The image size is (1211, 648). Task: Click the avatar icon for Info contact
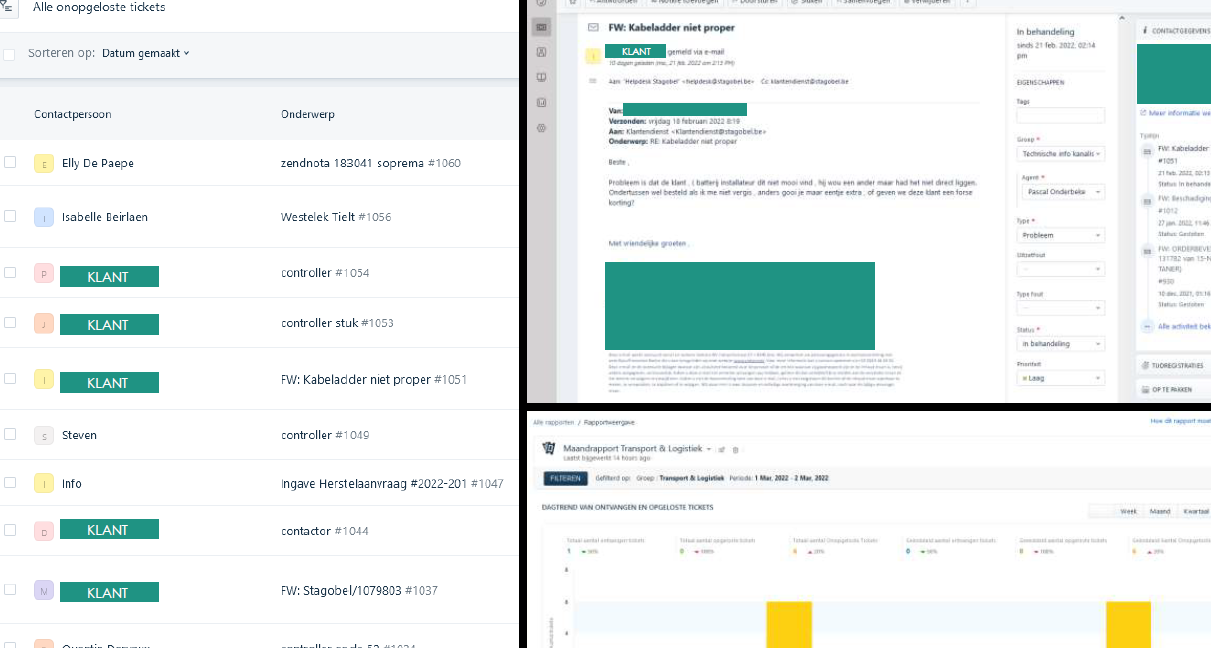tap(43, 483)
